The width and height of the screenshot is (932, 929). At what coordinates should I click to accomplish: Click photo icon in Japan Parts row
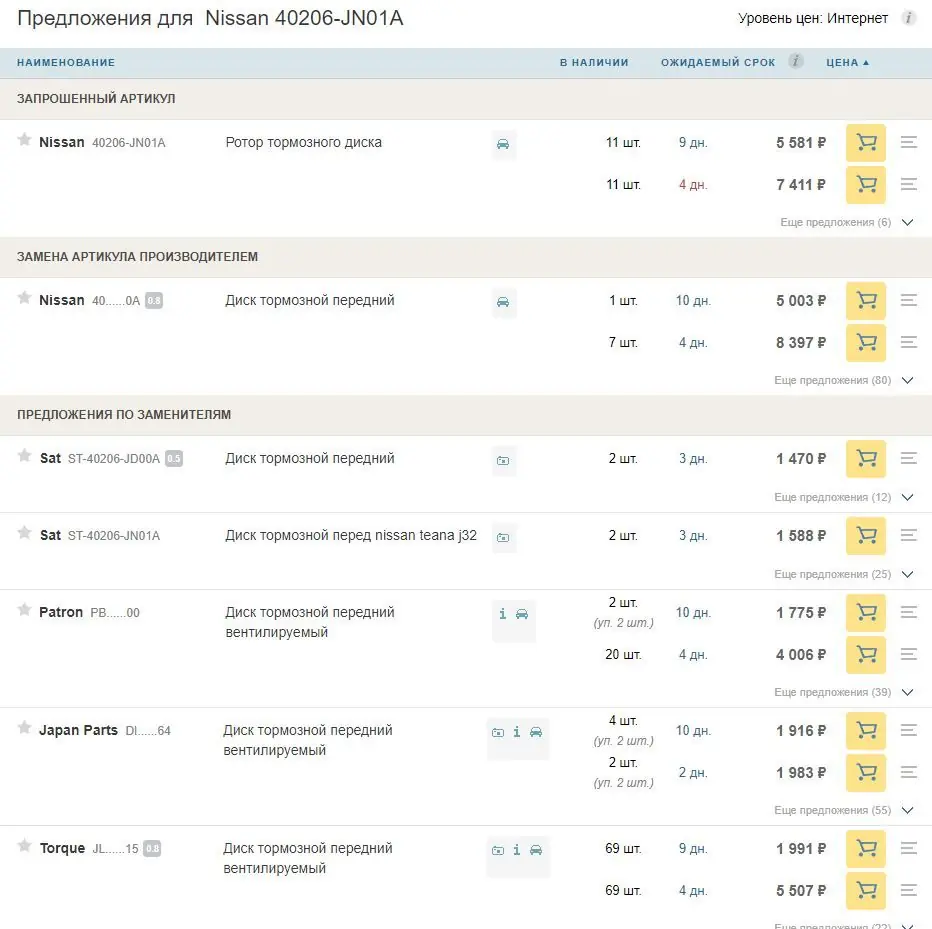[x=498, y=733]
